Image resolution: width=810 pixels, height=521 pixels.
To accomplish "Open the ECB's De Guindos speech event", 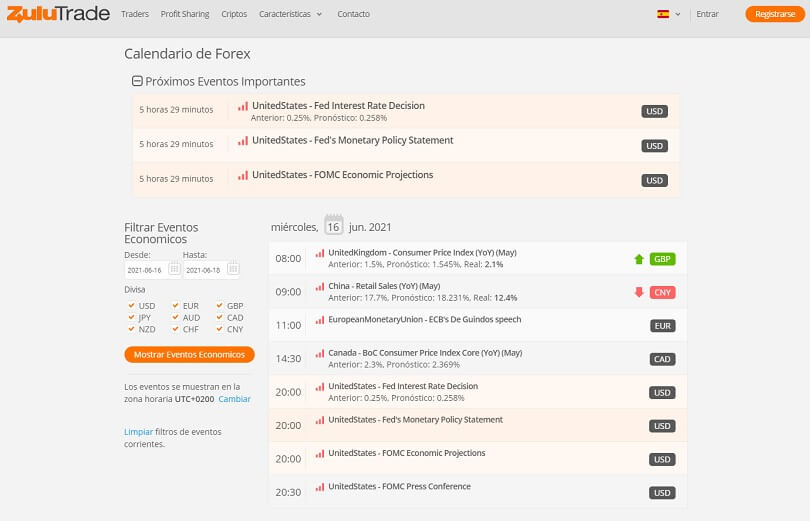I will 425,319.
